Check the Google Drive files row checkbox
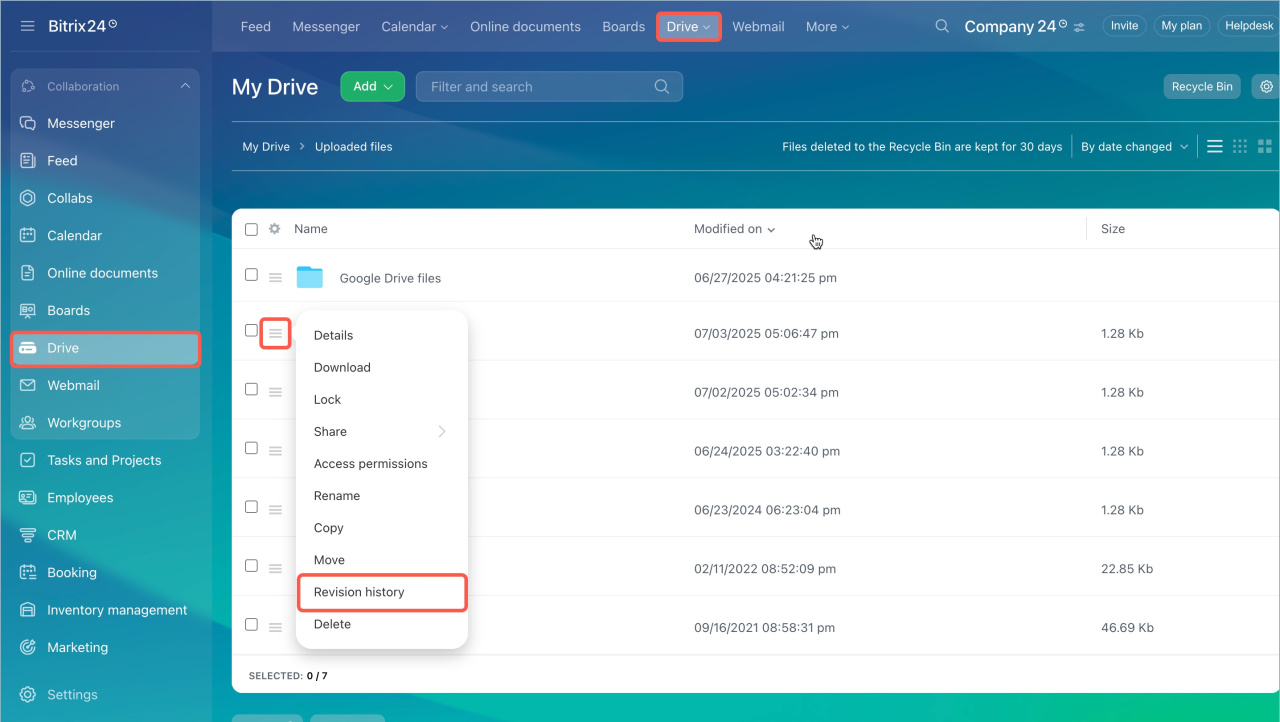This screenshot has height=722, width=1280. 251,275
